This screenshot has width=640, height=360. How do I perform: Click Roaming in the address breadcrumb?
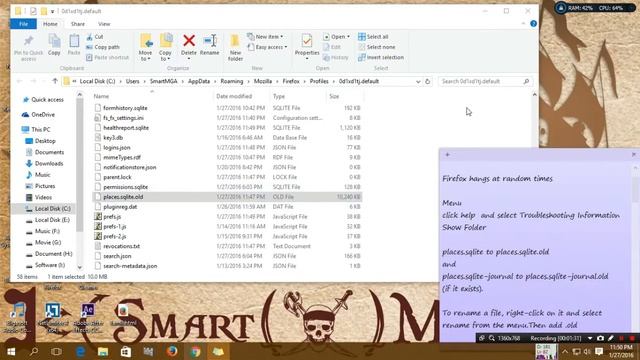[x=232, y=81]
